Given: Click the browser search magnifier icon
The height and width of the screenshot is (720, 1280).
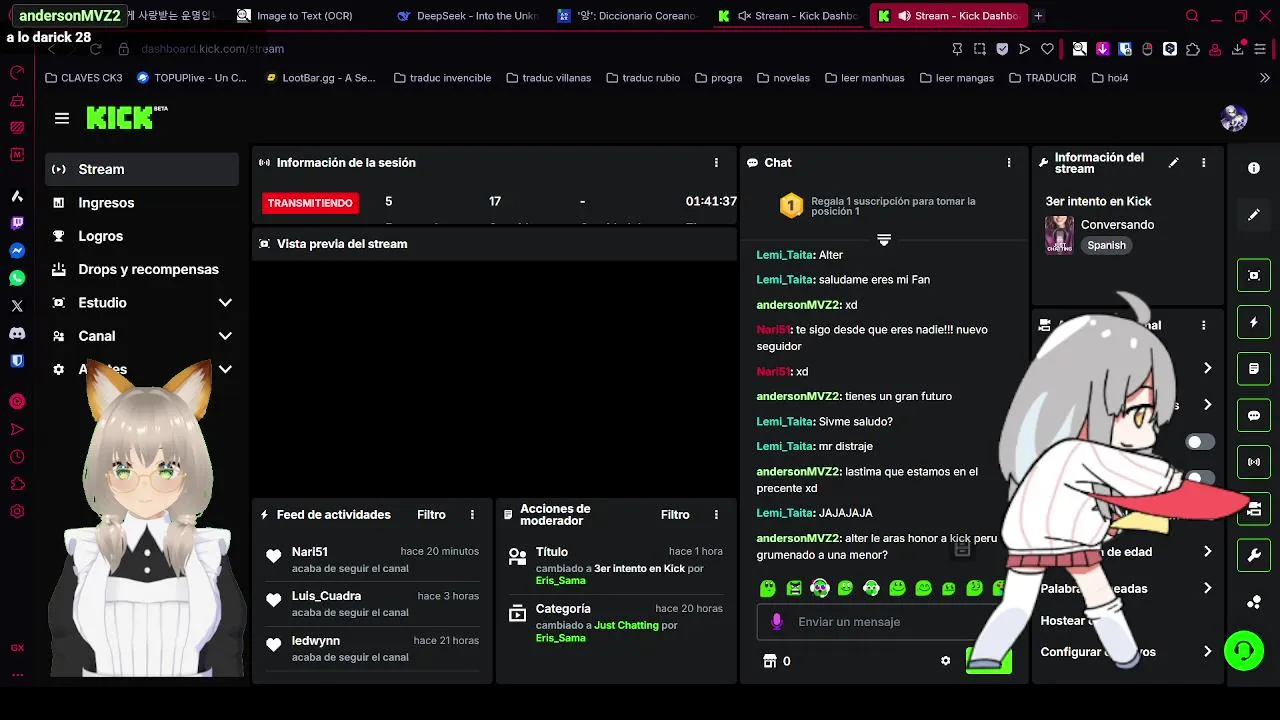Looking at the screenshot, I should point(1192,16).
